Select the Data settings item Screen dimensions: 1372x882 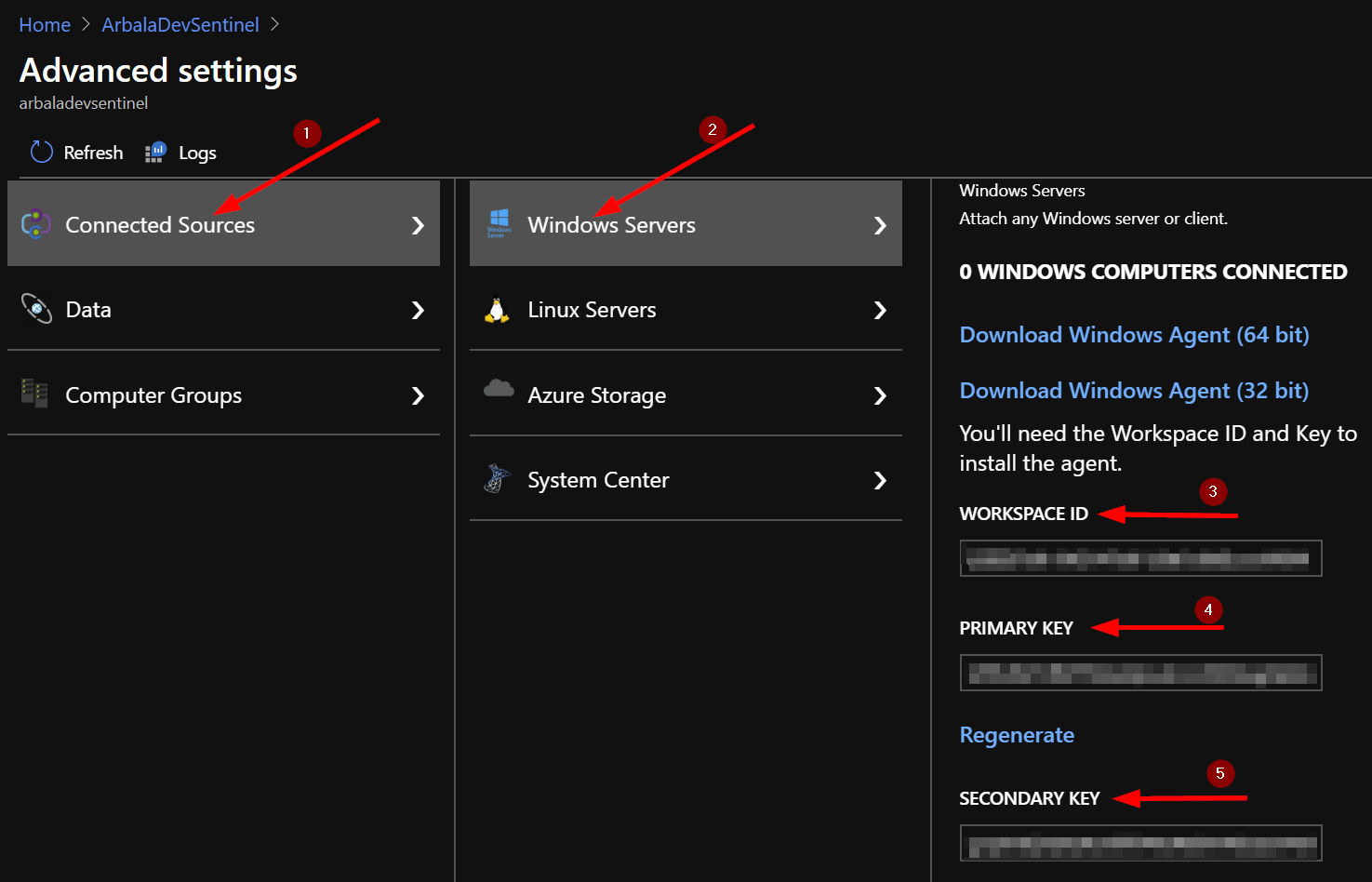point(223,309)
